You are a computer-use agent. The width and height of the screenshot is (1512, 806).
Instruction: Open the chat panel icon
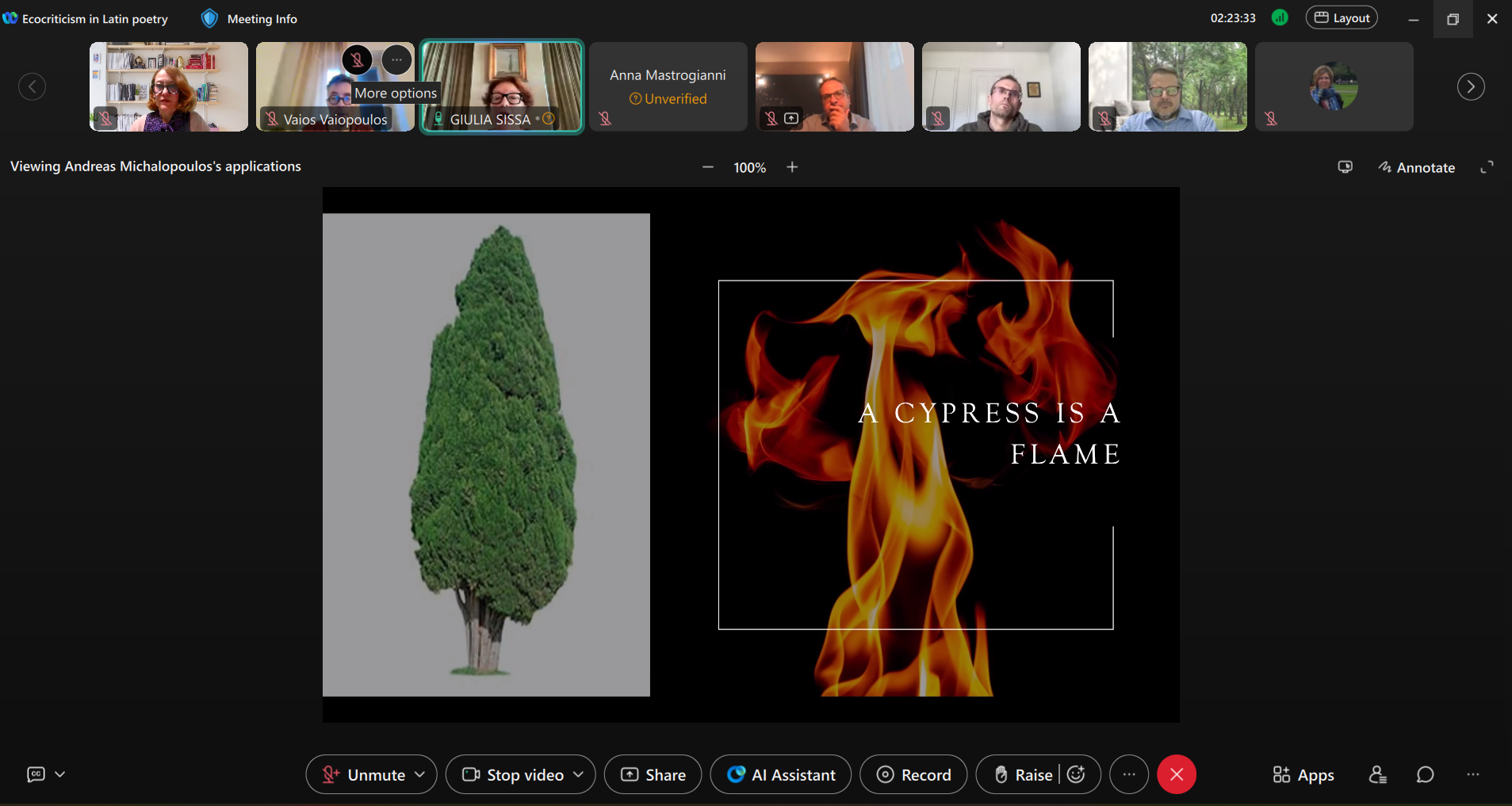click(1425, 774)
